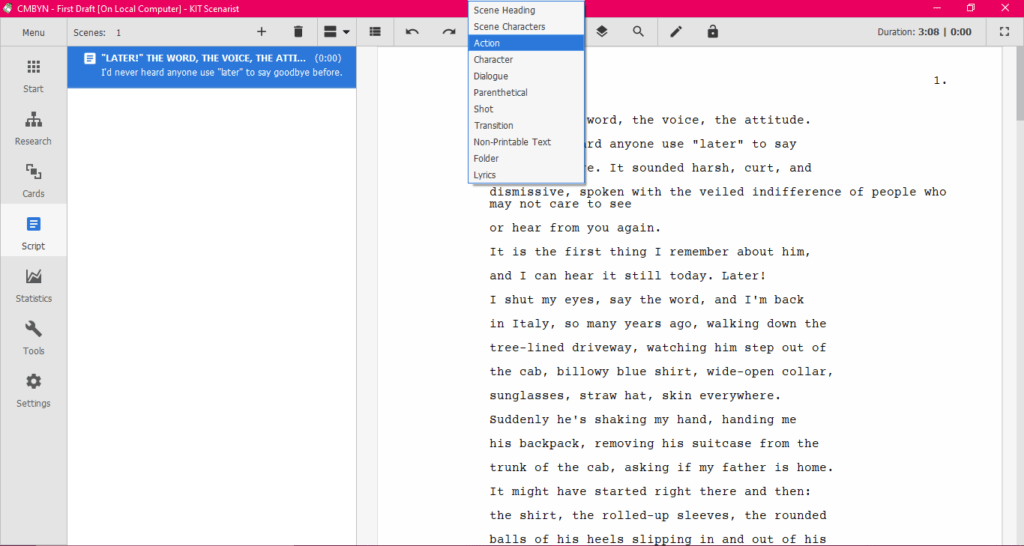Screen dimensions: 1024x546
Task: Choose Scene Heading block style
Action: point(526,10)
